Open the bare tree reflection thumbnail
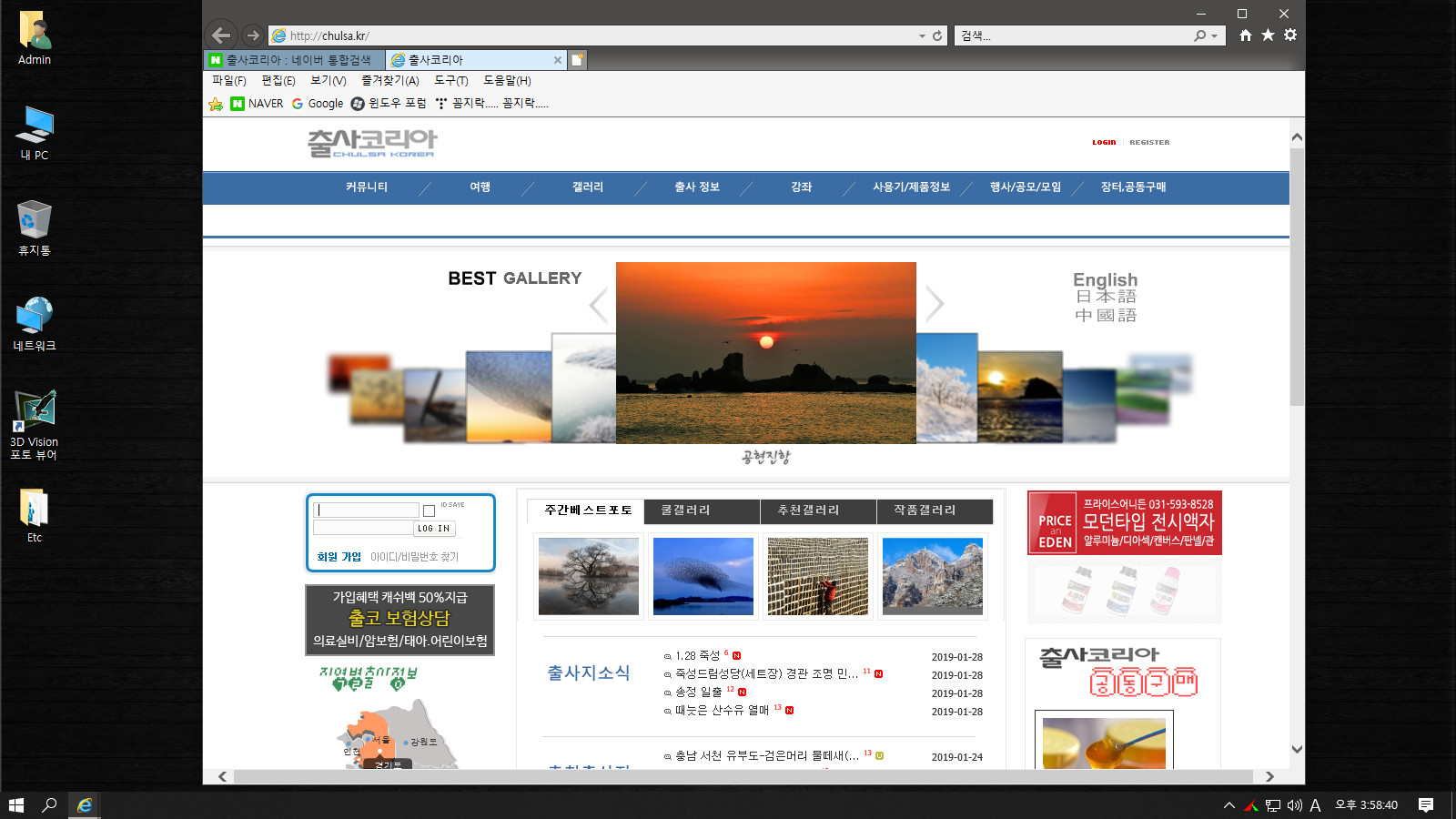Screen dimensions: 1456x819 click(x=589, y=576)
